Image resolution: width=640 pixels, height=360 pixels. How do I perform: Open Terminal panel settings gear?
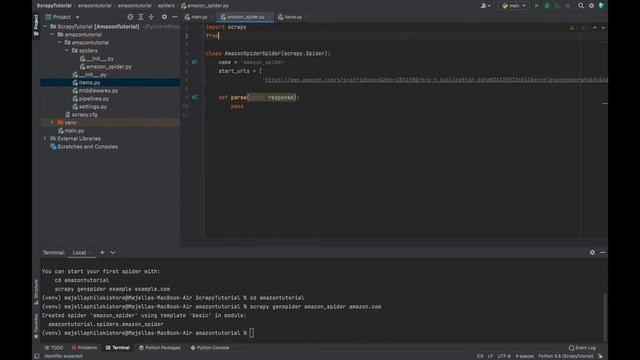[592, 253]
